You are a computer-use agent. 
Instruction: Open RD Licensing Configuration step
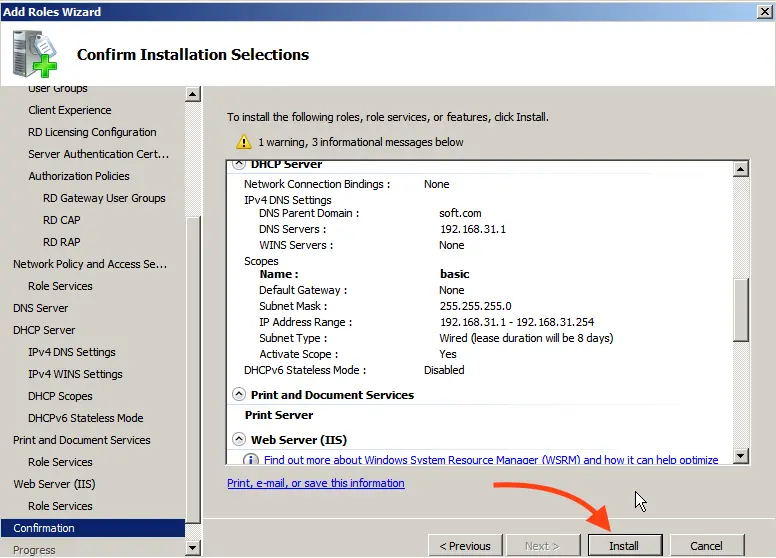tap(92, 132)
